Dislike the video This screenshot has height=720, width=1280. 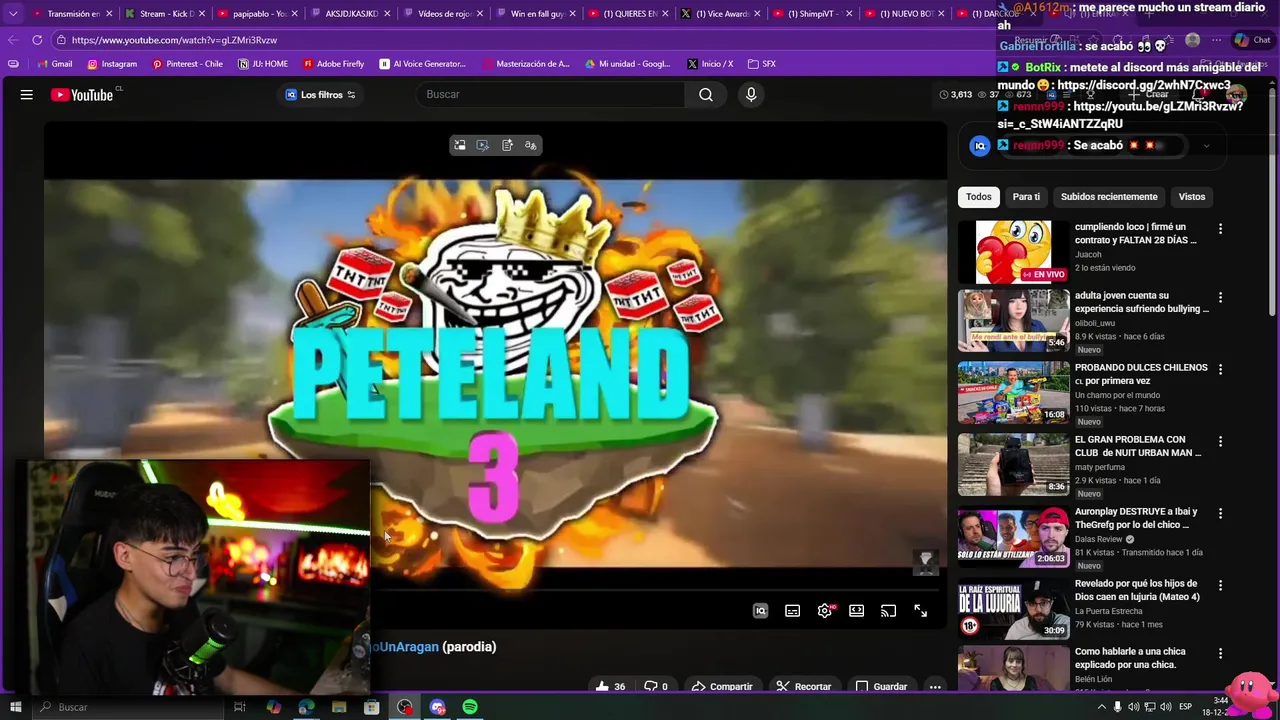pos(656,687)
